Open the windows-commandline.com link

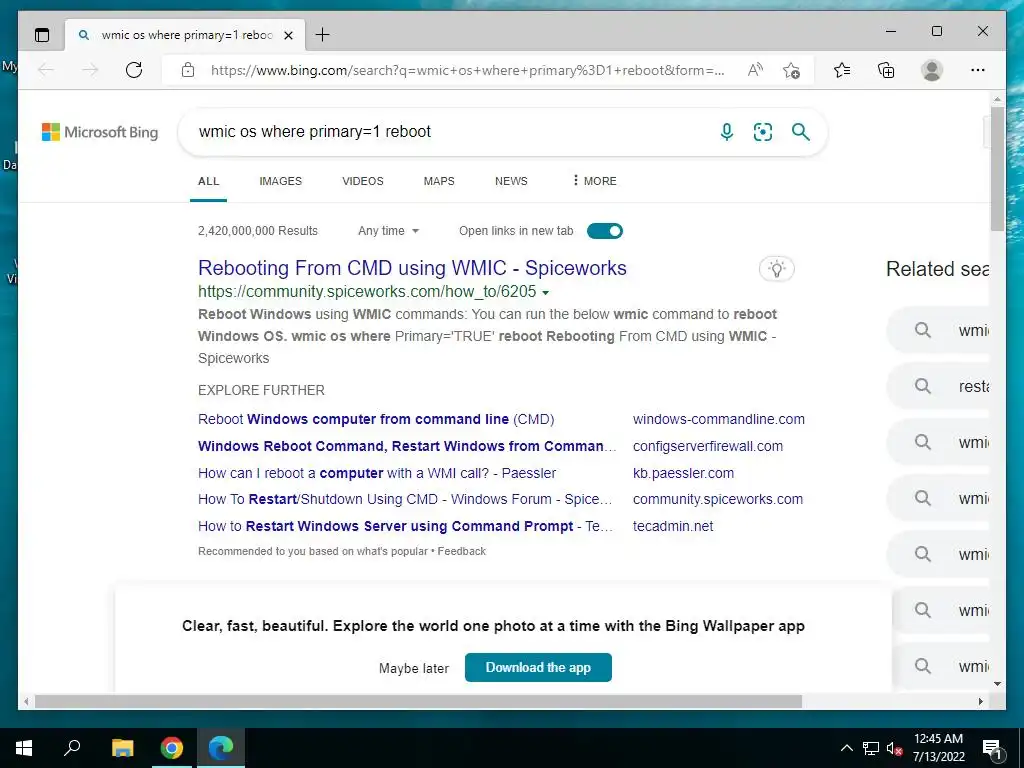point(718,419)
